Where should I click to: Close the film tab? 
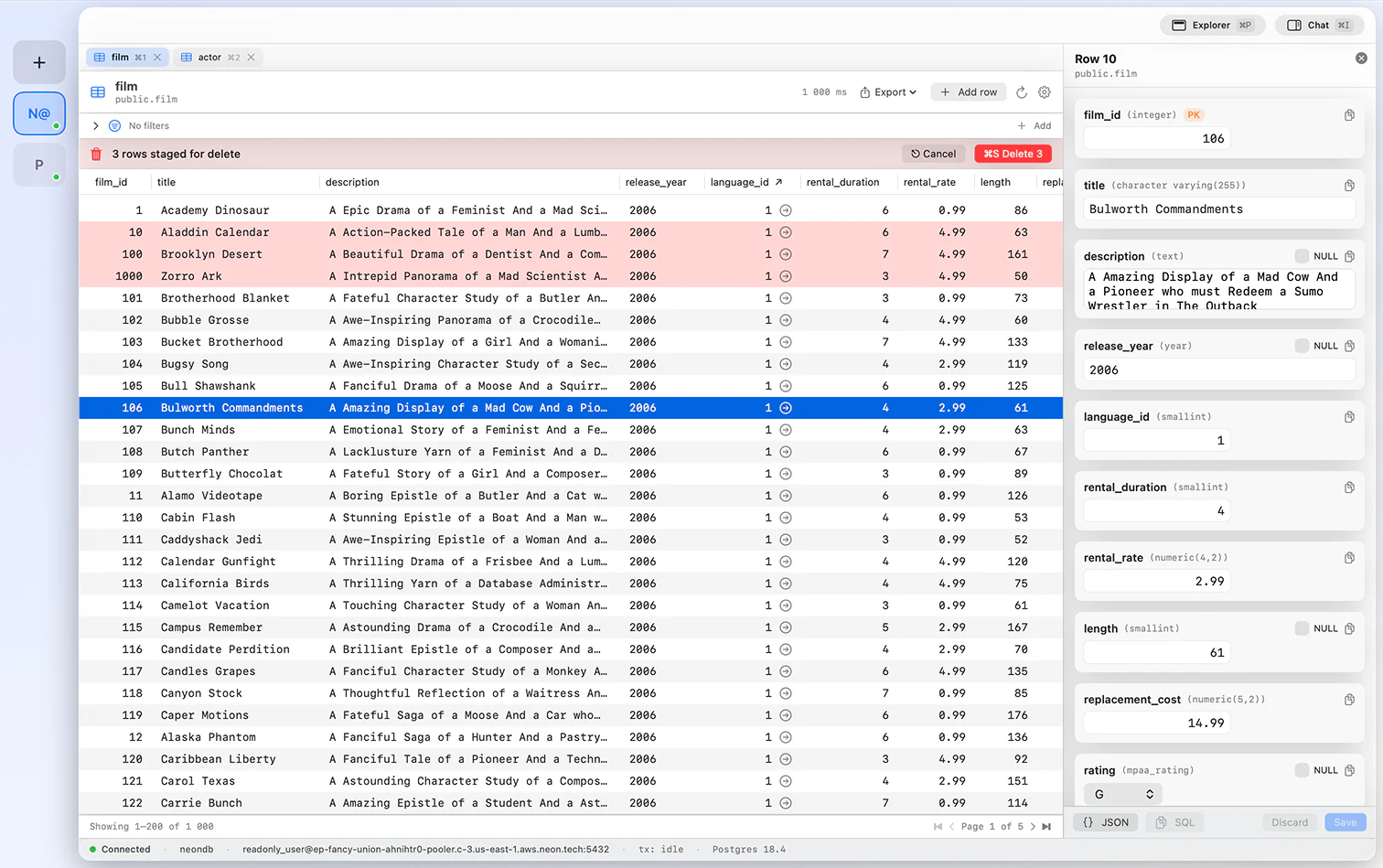tap(157, 57)
